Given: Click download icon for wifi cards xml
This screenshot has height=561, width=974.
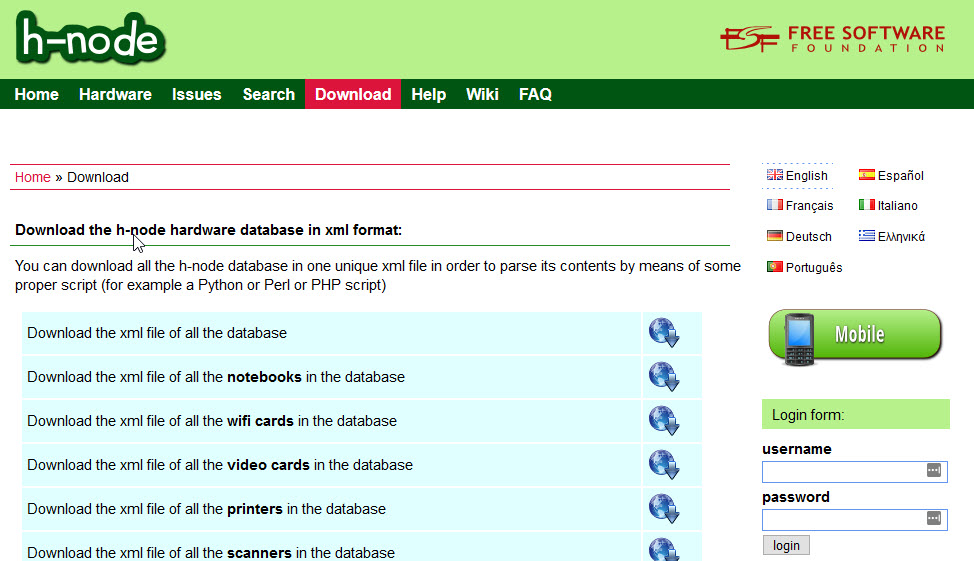Looking at the screenshot, I should (x=664, y=421).
